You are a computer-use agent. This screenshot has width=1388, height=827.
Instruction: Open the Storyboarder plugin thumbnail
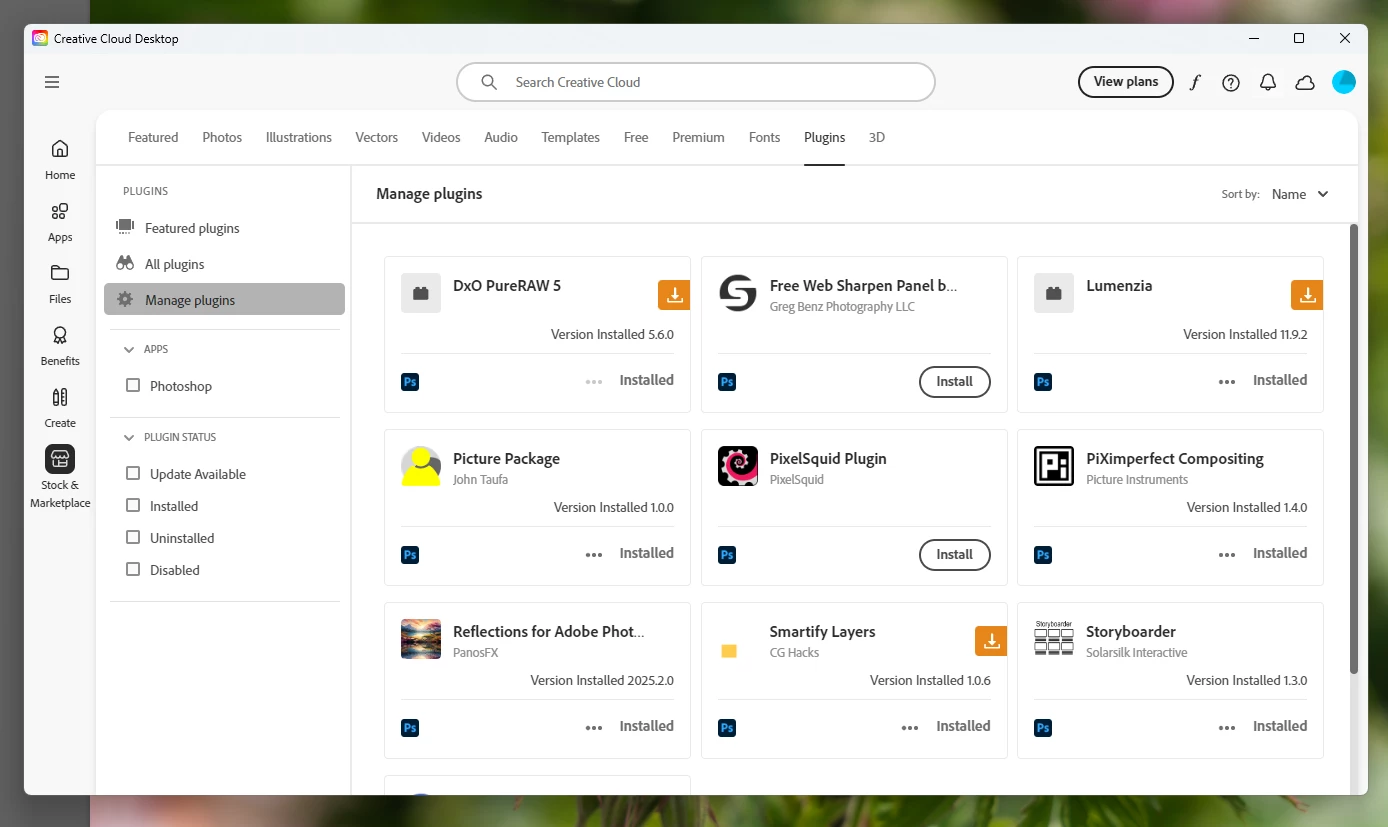1054,639
